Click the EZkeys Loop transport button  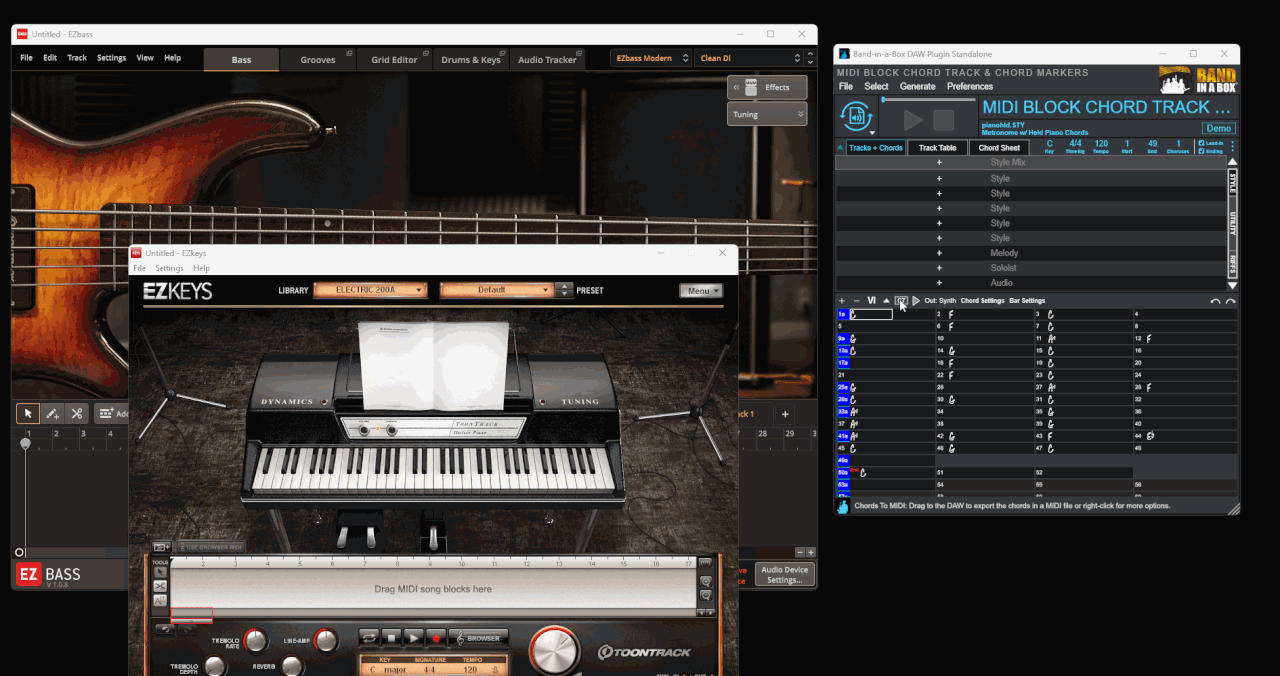tap(369, 637)
